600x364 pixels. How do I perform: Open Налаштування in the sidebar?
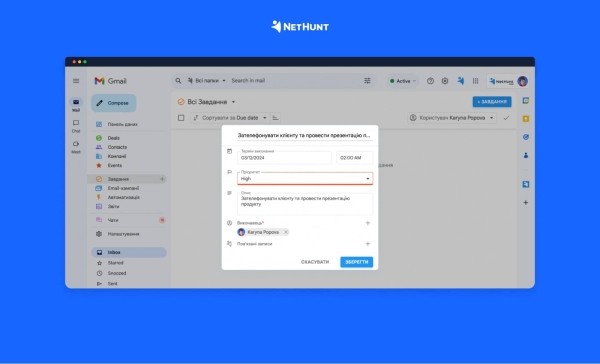tap(123, 234)
